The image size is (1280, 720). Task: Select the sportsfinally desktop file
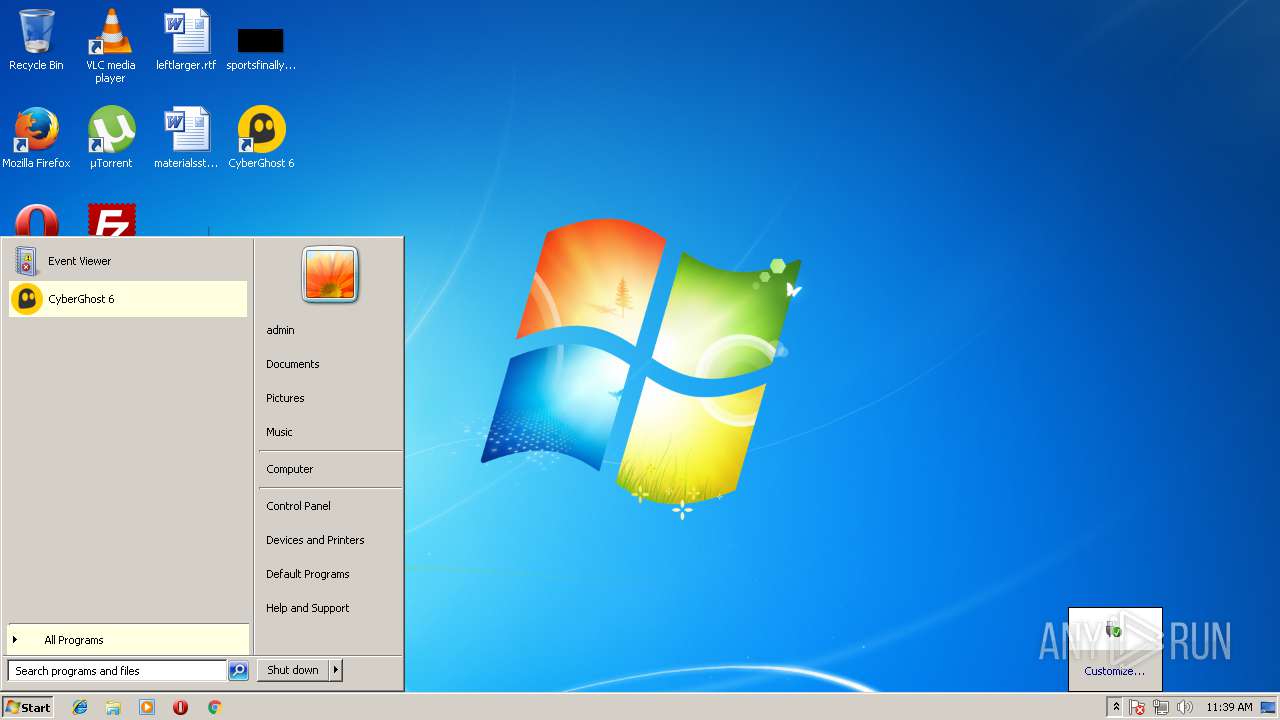point(261,48)
